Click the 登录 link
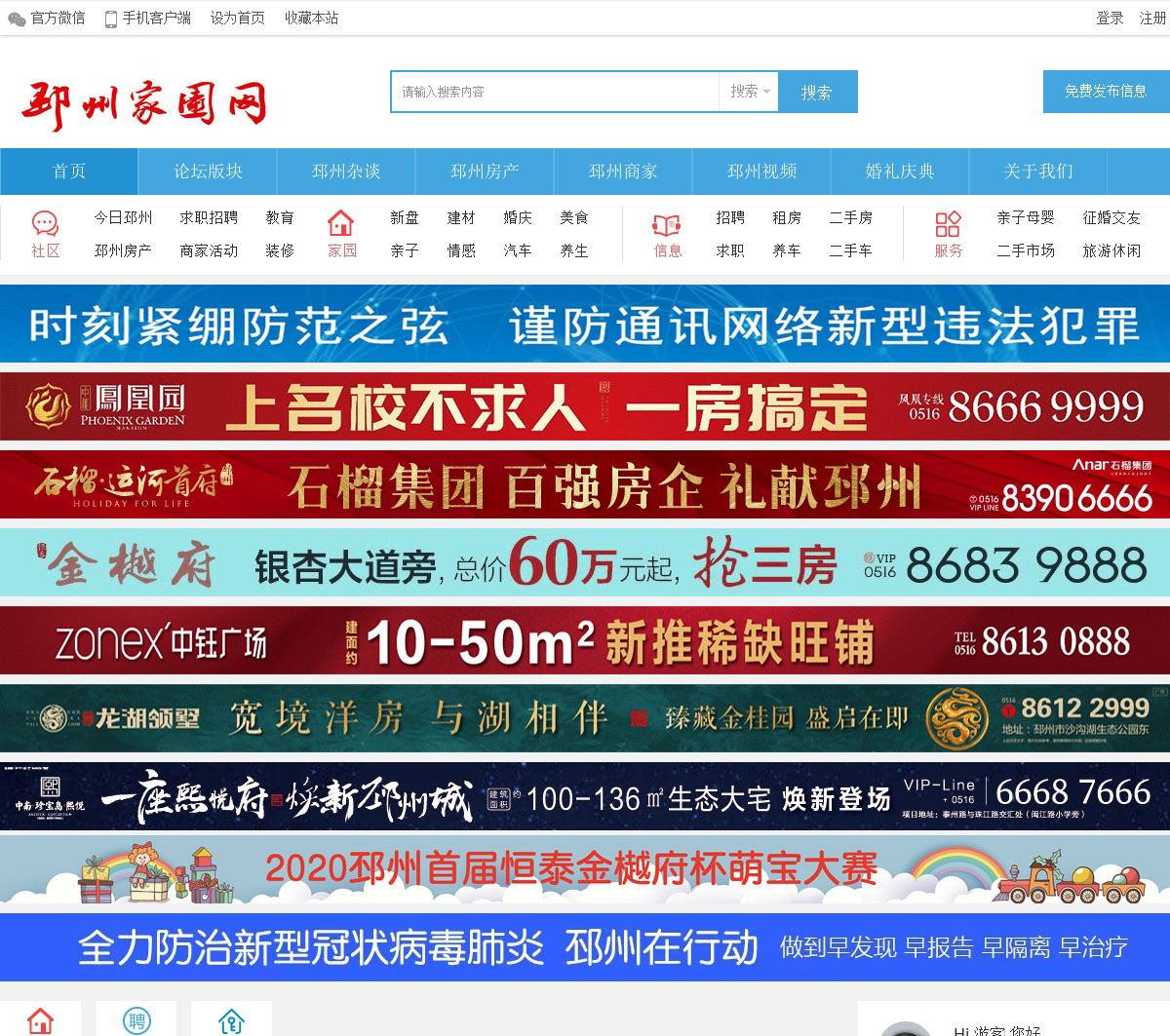 point(1110,19)
